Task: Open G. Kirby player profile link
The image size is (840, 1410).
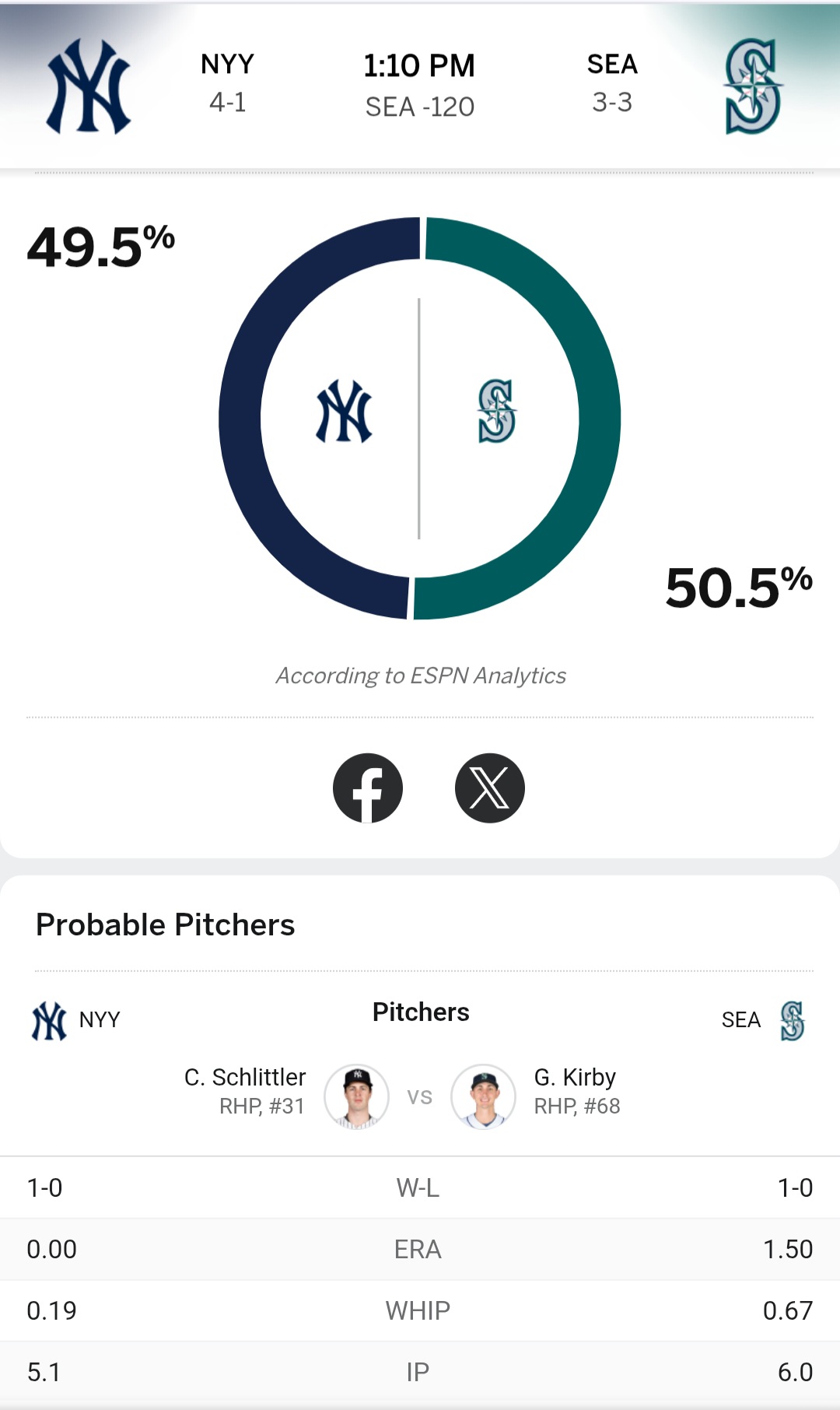Action: coord(575,1078)
